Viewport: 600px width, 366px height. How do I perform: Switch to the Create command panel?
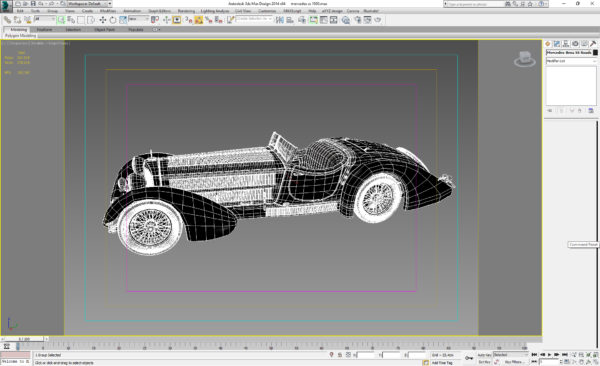548,44
